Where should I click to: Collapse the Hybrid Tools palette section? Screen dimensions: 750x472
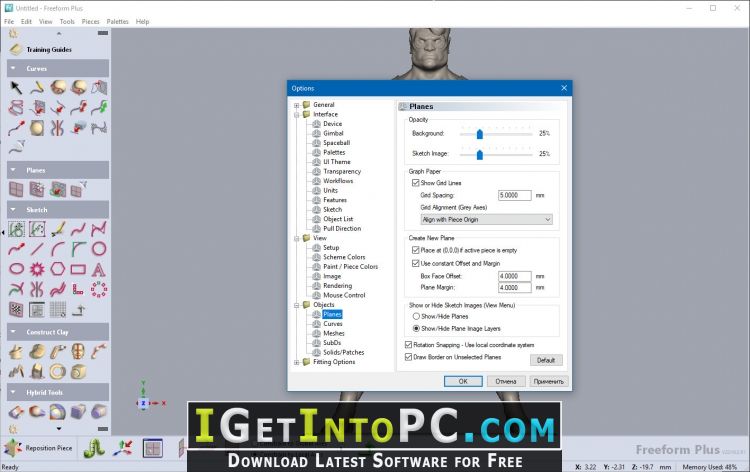13,392
